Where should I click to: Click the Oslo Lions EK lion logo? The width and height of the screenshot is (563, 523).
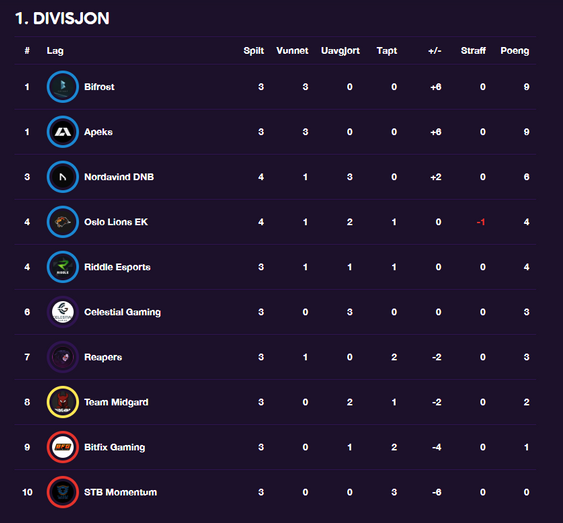tap(62, 222)
